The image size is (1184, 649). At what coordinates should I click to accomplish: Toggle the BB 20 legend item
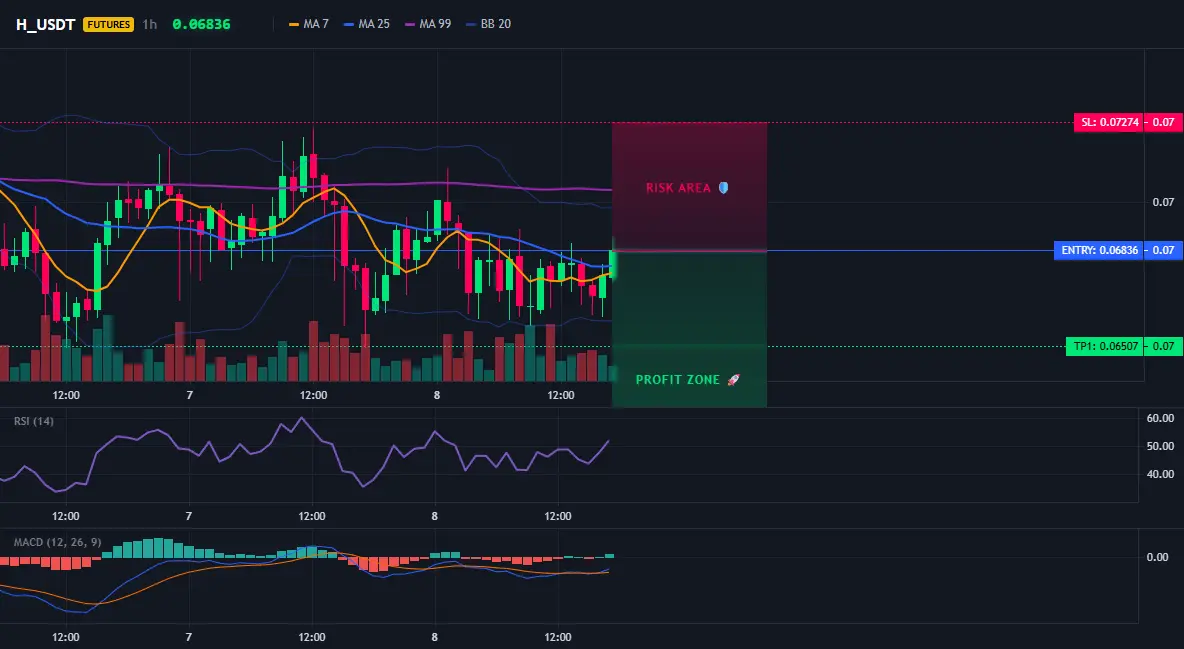pyautogui.click(x=489, y=24)
